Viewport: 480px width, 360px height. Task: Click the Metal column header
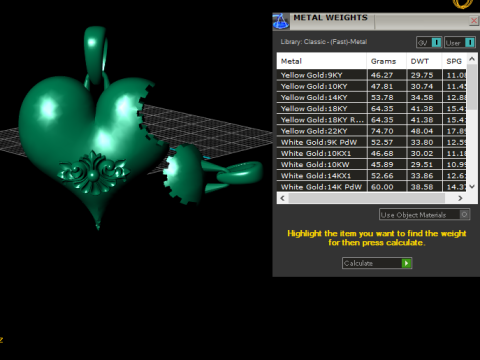pyautogui.click(x=321, y=61)
